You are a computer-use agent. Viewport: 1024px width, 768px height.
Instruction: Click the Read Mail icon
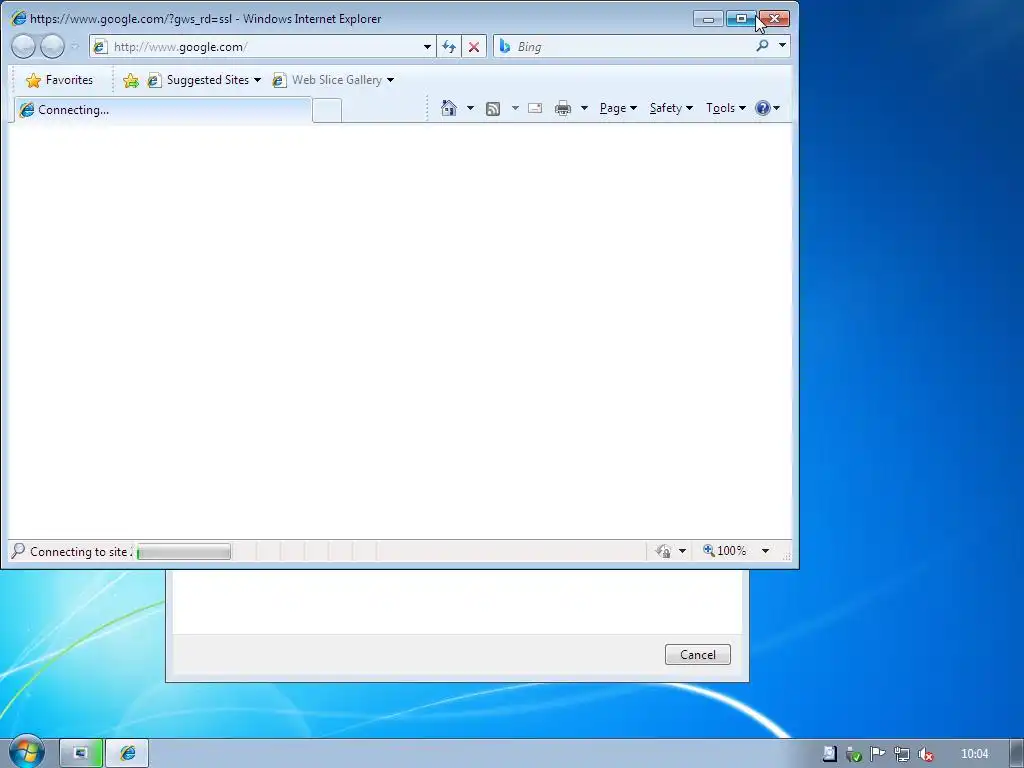coord(535,108)
